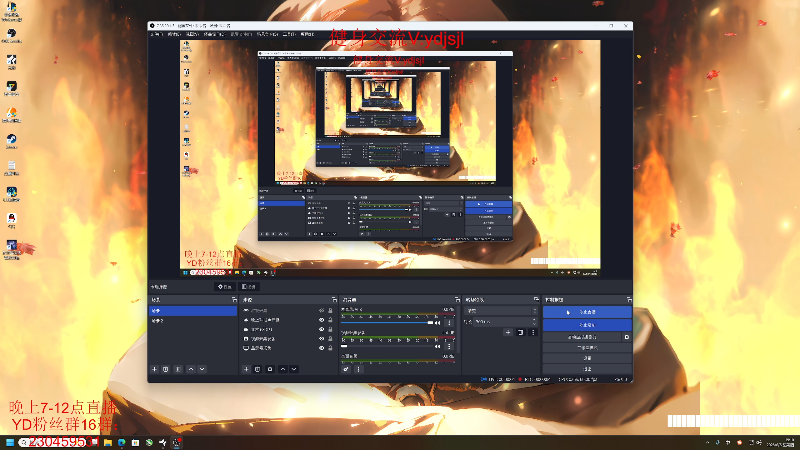
Task: Open scene filters from the Scenes toolbar
Action: 178,369
